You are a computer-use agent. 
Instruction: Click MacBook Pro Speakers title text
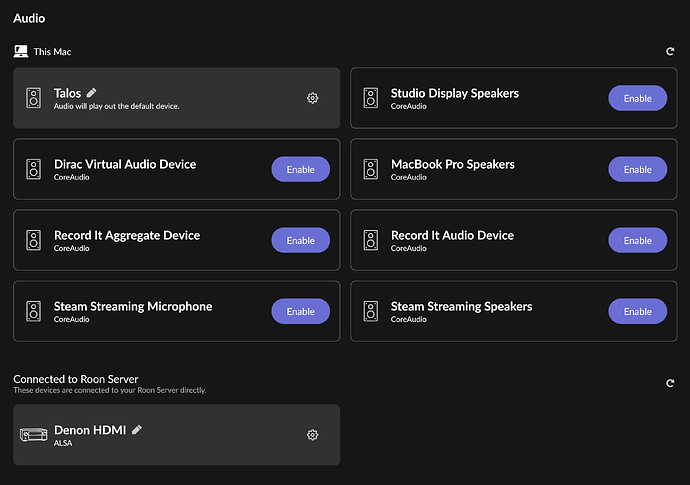coord(453,164)
